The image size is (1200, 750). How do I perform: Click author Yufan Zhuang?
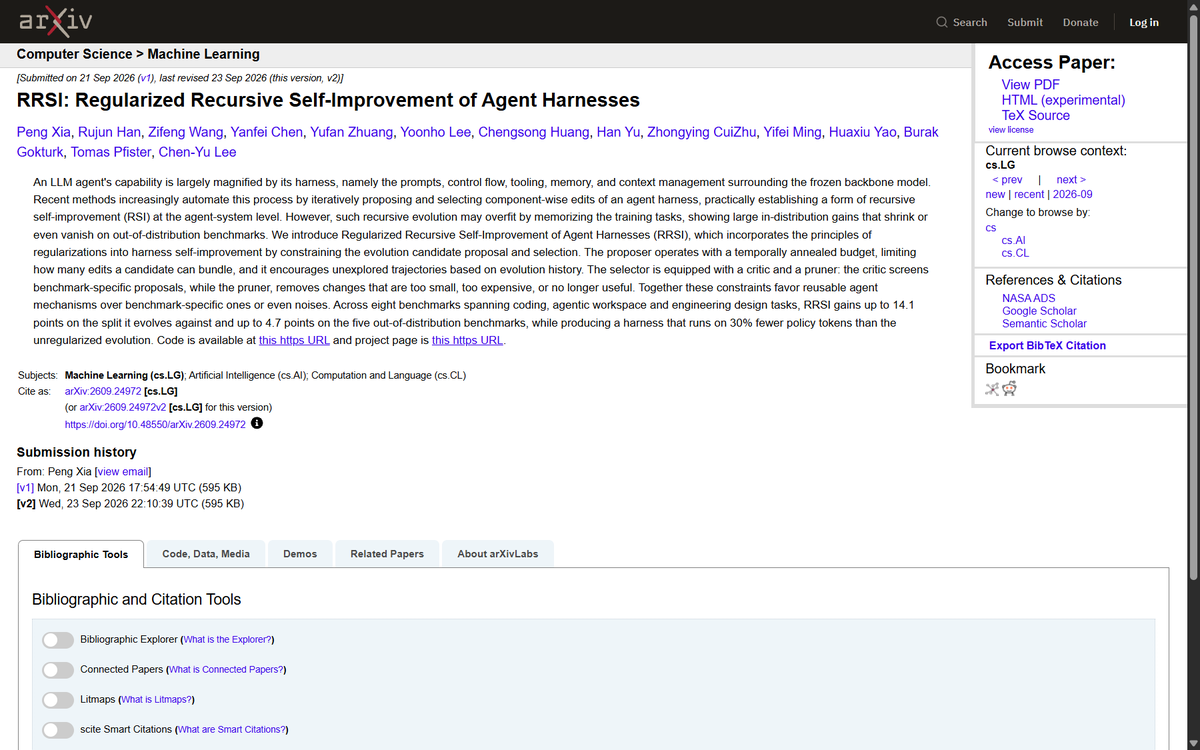[351, 132]
